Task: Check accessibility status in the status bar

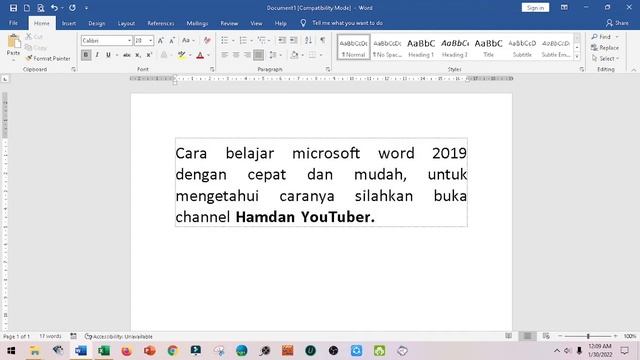Action: (119, 337)
